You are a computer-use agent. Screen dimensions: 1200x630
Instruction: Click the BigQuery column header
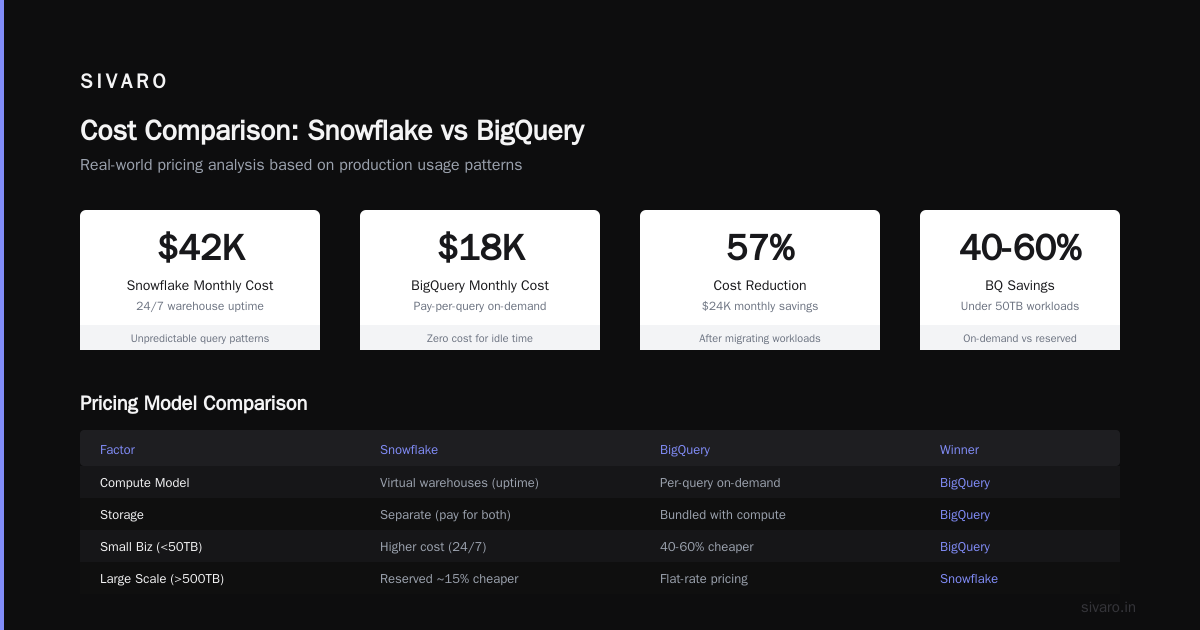coord(685,450)
